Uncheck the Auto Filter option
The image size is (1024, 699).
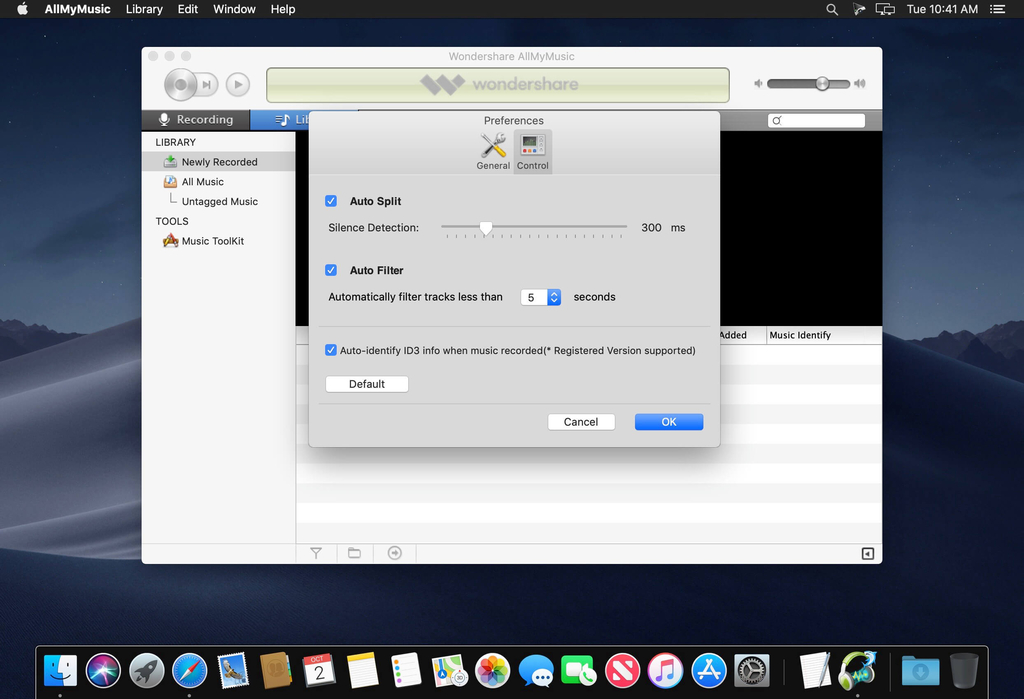coord(332,270)
